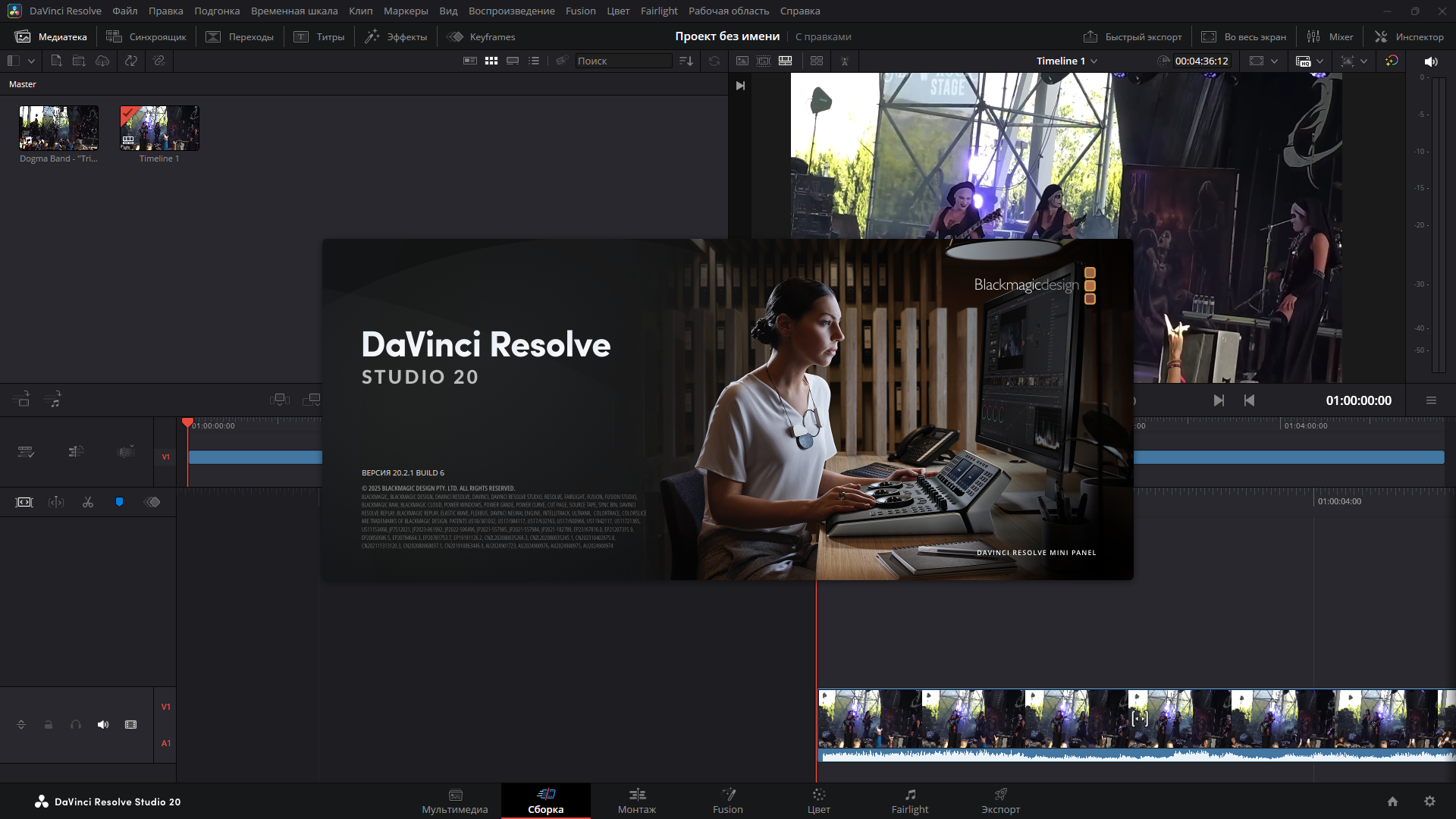Open the Fusion page
The width and height of the screenshot is (1456, 819).
click(x=727, y=801)
